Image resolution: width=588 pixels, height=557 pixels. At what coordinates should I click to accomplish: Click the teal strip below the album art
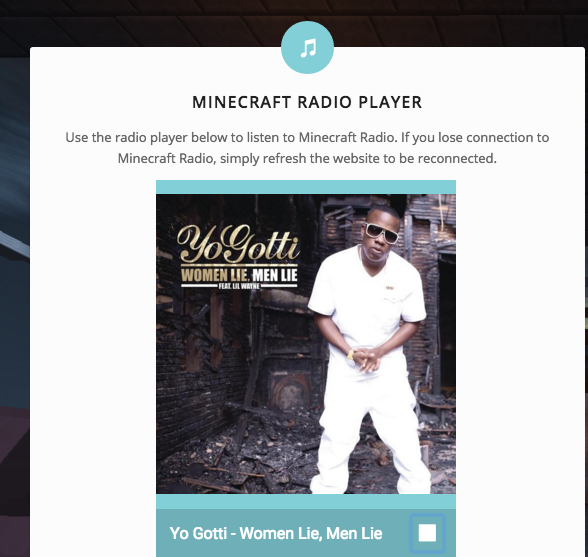click(306, 501)
